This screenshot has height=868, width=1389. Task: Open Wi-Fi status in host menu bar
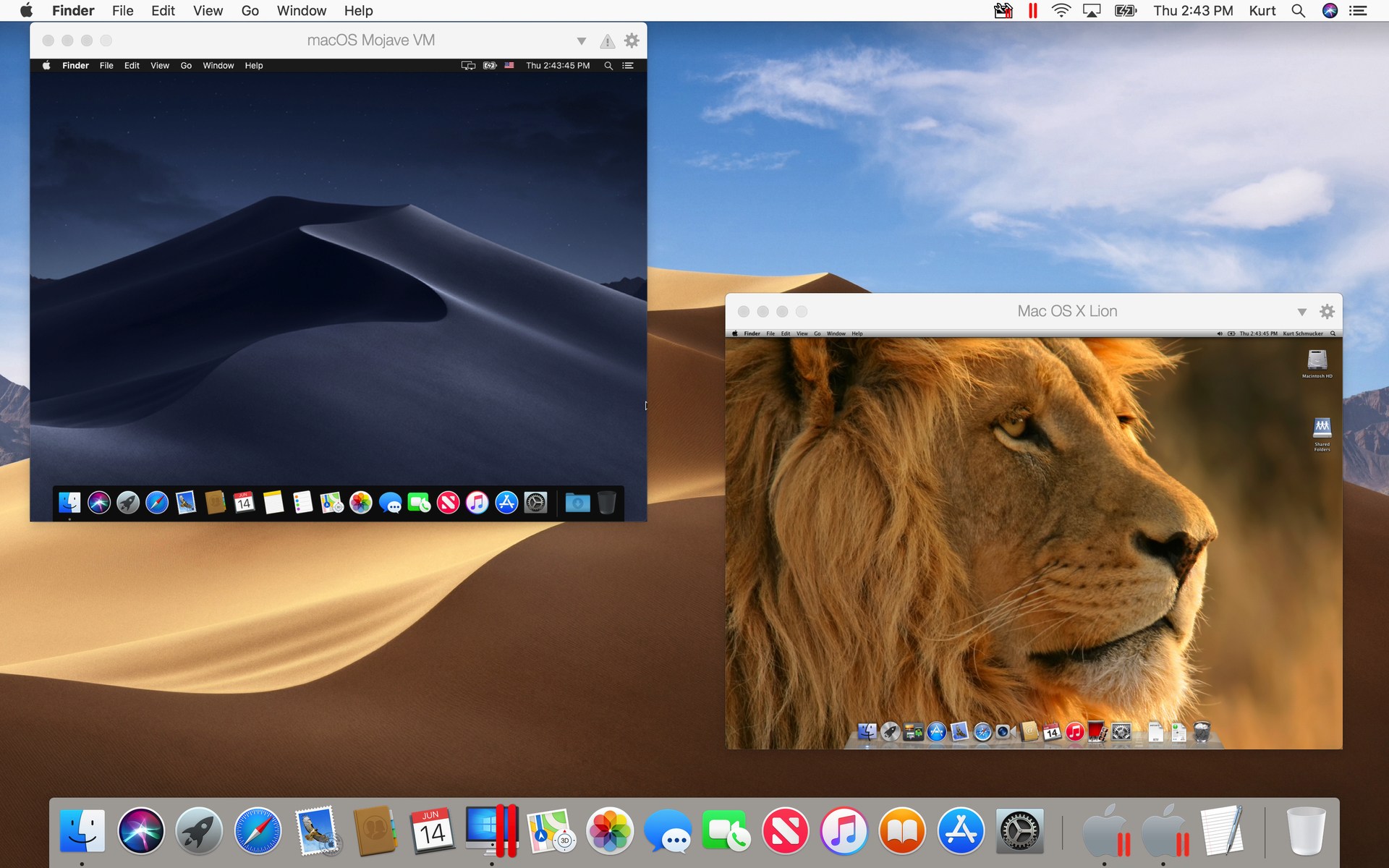(1061, 11)
